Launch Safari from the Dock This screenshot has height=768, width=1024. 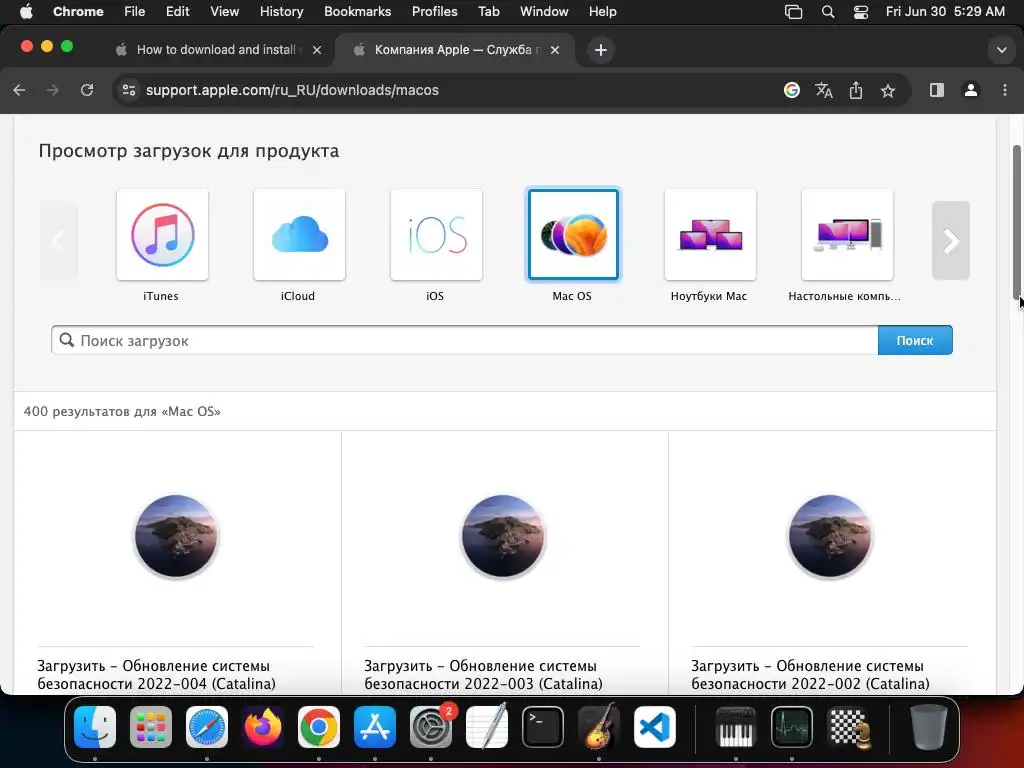click(x=207, y=727)
